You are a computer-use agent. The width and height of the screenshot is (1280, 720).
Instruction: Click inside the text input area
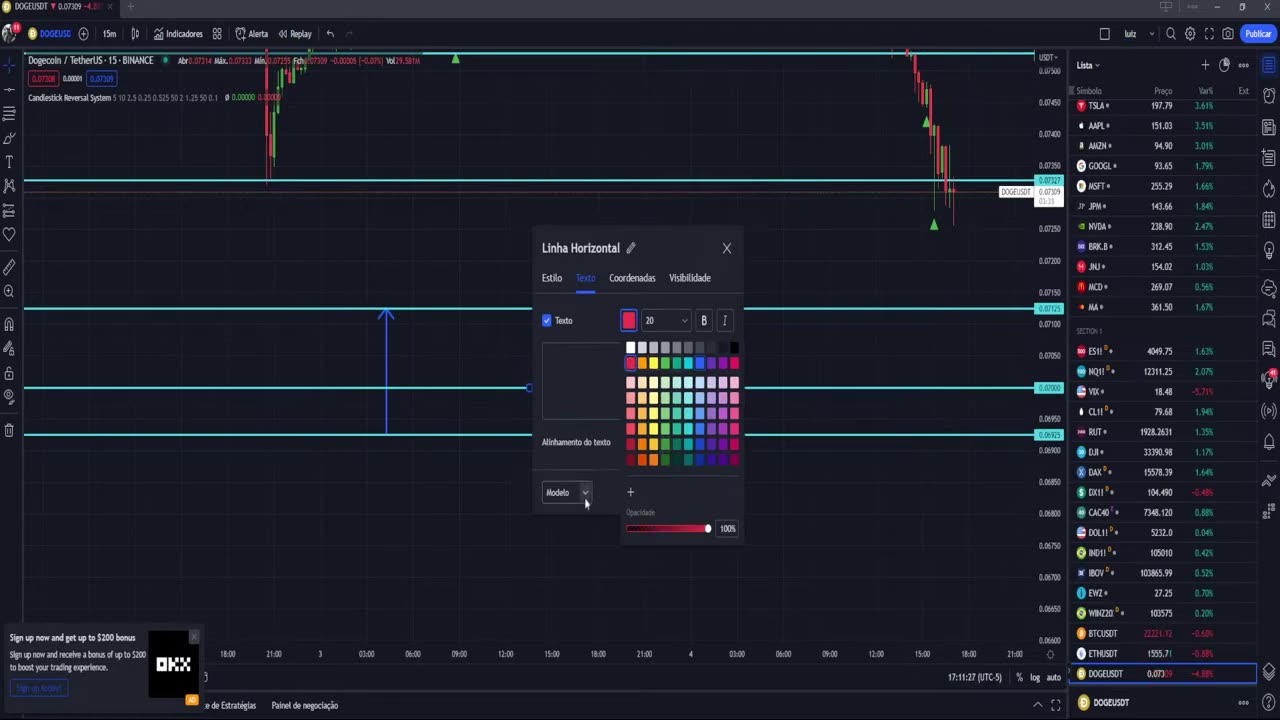pos(581,382)
